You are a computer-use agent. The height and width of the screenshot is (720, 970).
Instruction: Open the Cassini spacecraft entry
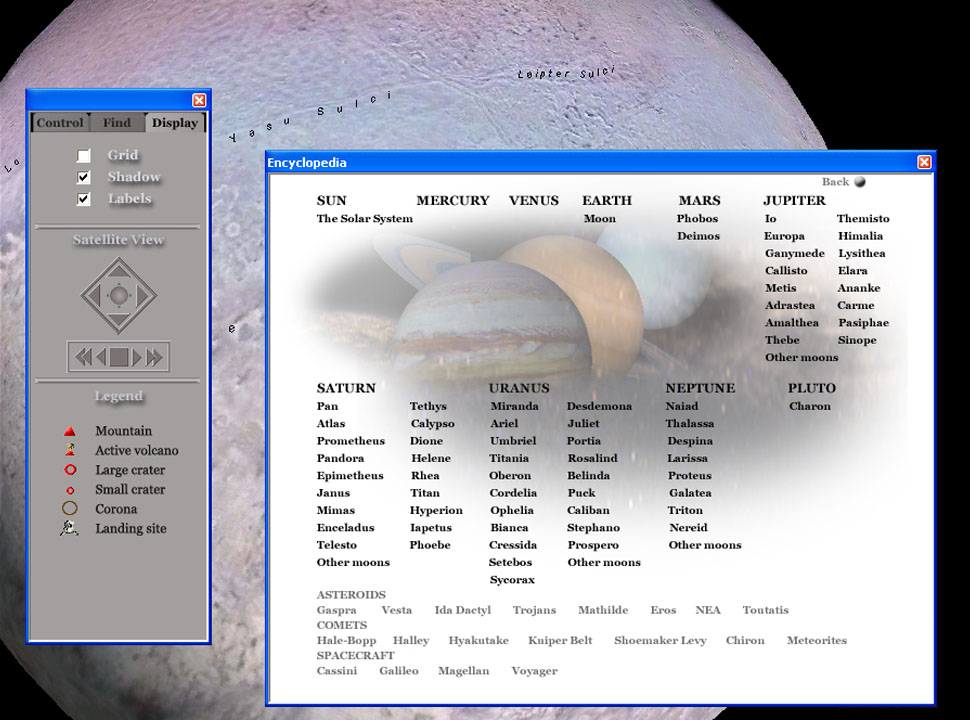click(x=337, y=671)
